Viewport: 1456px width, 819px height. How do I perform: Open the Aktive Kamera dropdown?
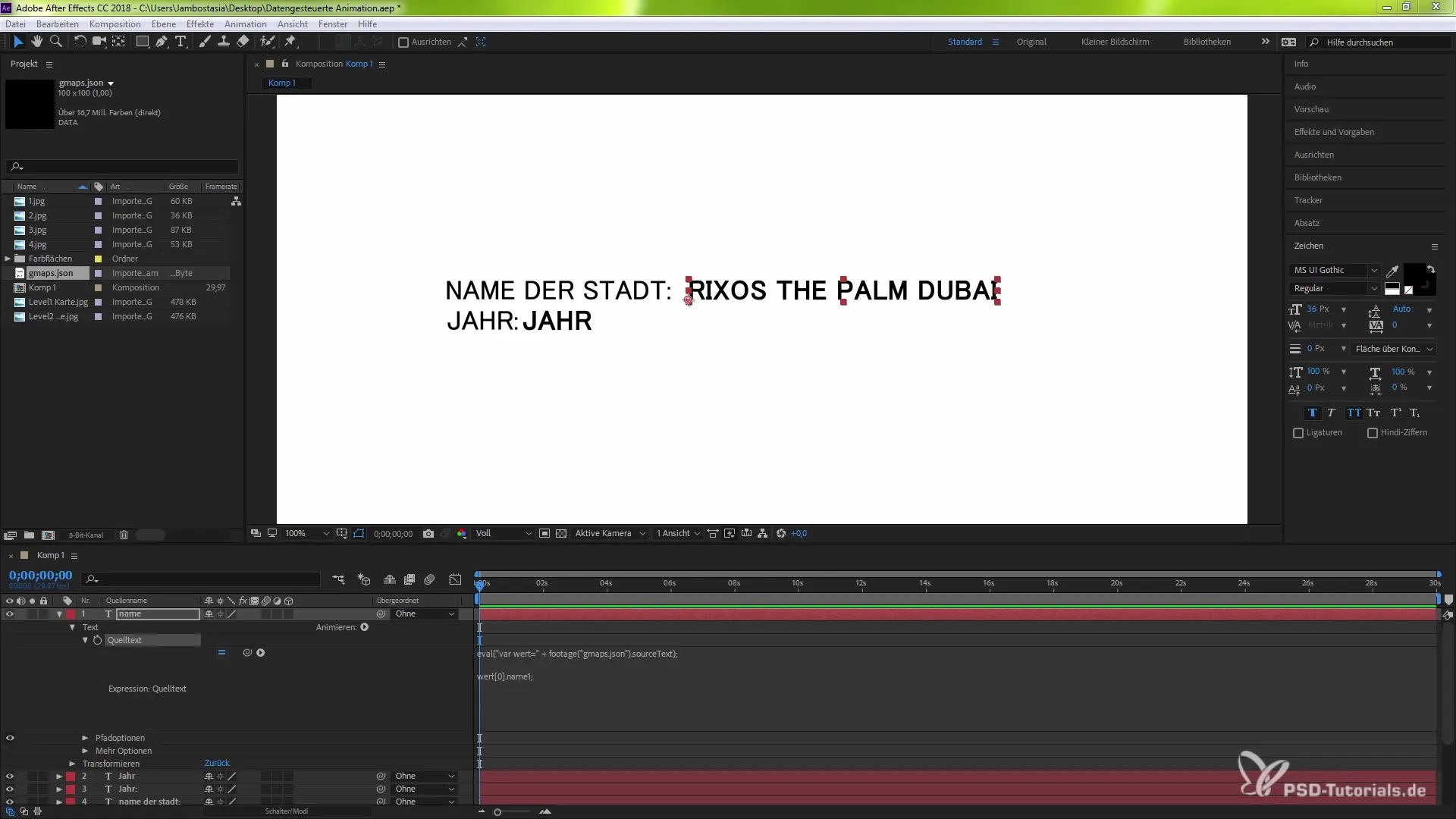tap(610, 534)
